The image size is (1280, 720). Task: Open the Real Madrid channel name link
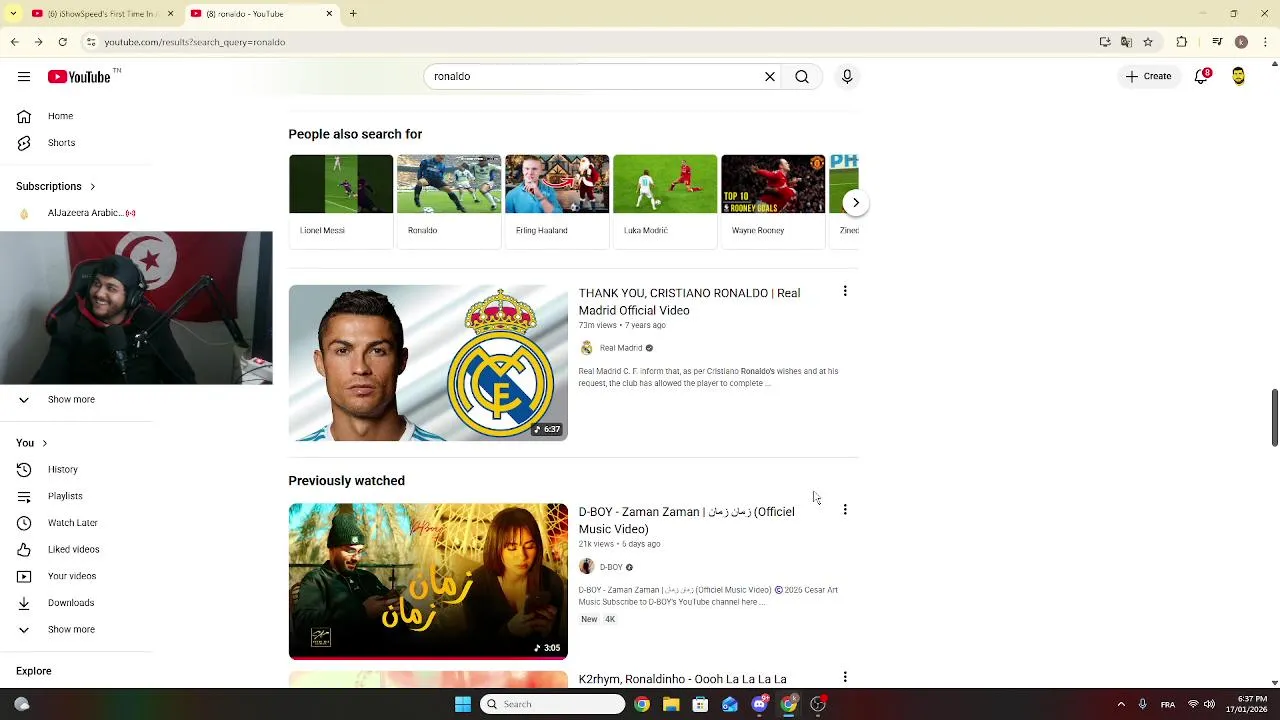click(621, 348)
